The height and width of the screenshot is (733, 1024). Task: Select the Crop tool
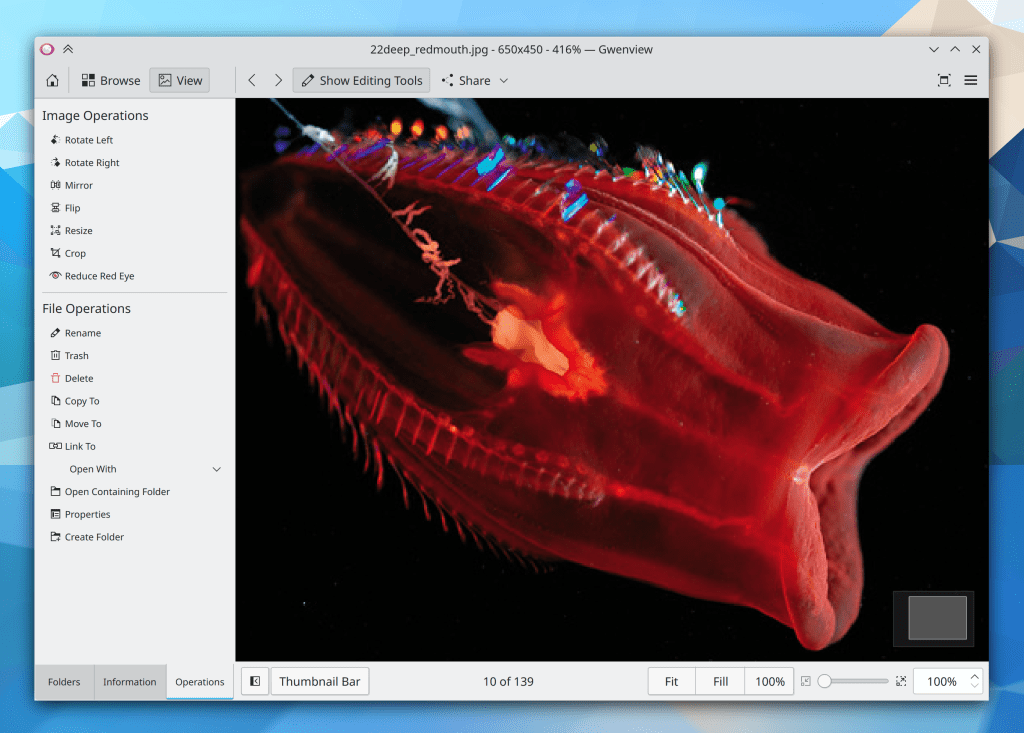click(x=75, y=253)
